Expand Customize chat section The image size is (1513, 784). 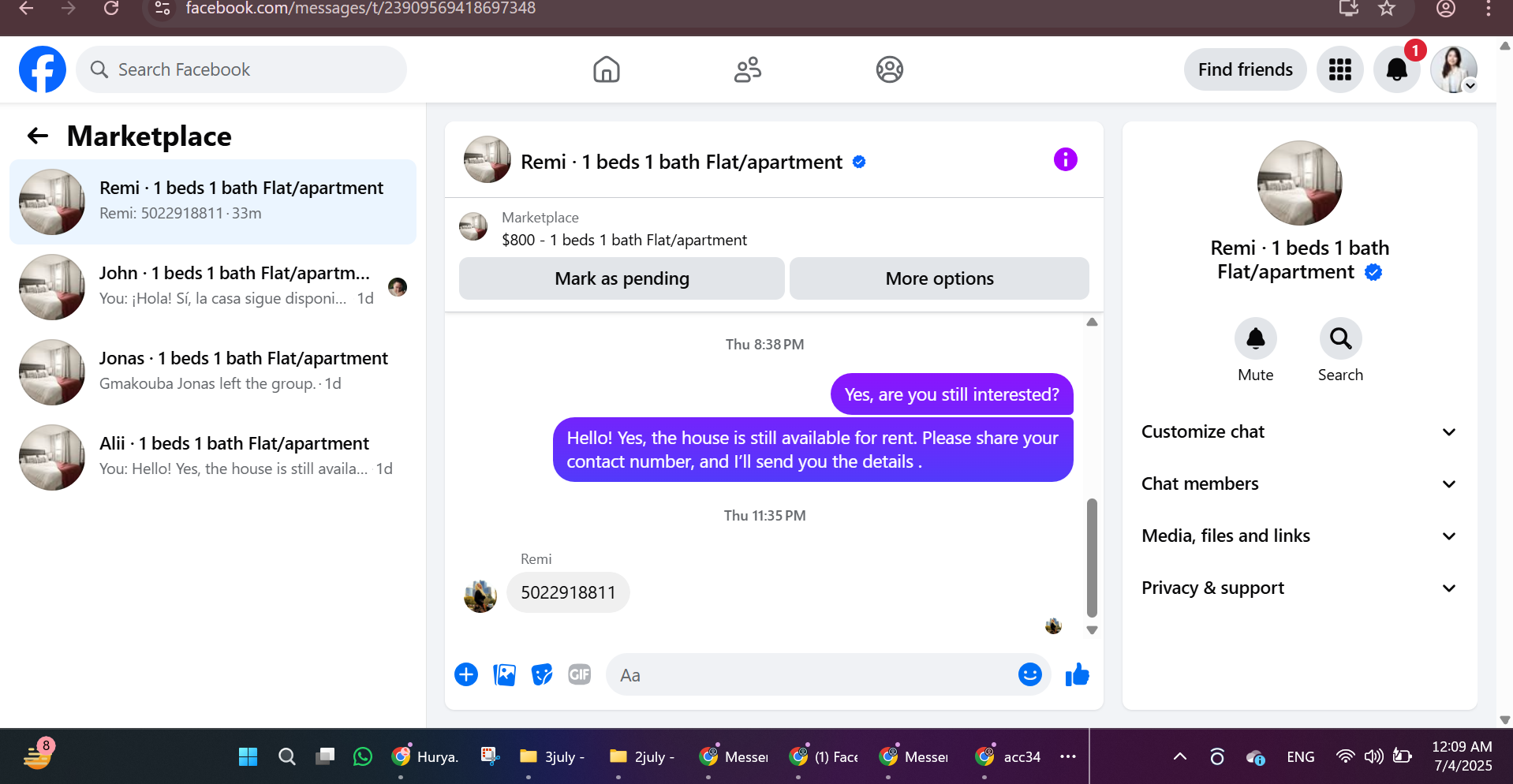(x=1299, y=431)
